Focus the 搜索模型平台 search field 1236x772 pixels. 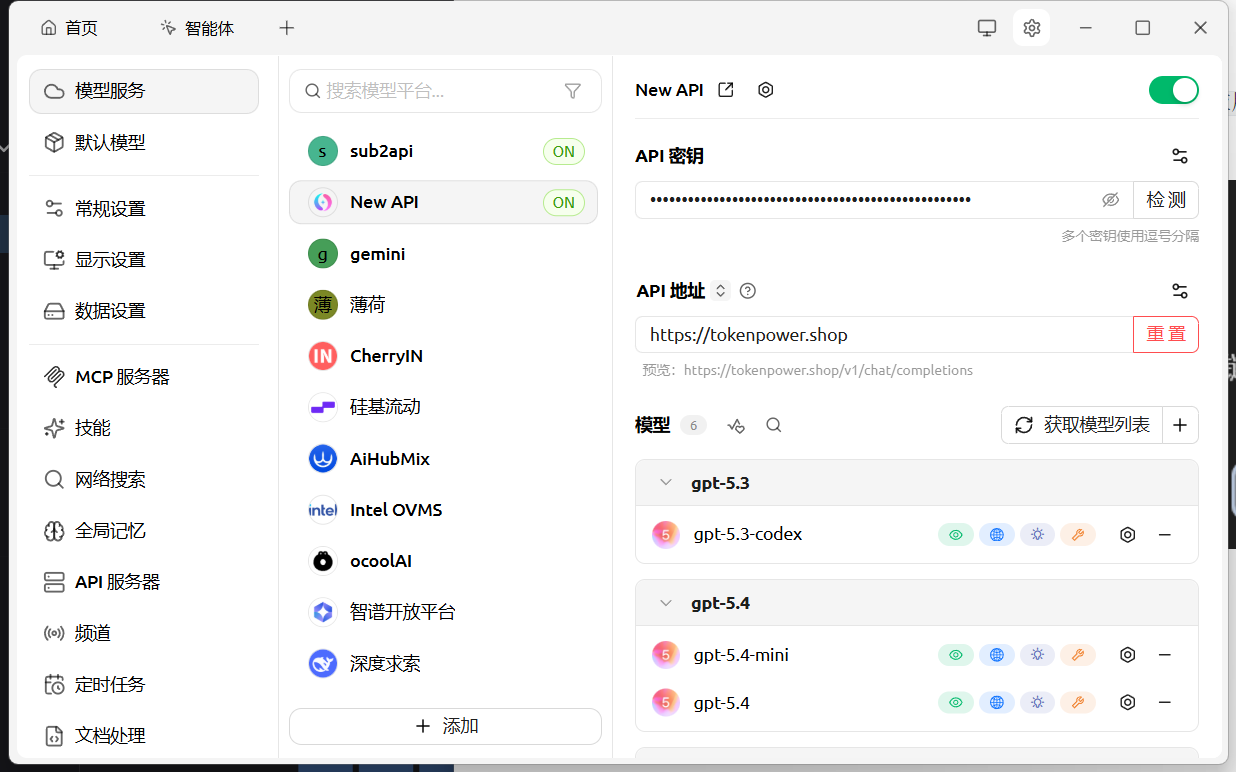[445, 91]
